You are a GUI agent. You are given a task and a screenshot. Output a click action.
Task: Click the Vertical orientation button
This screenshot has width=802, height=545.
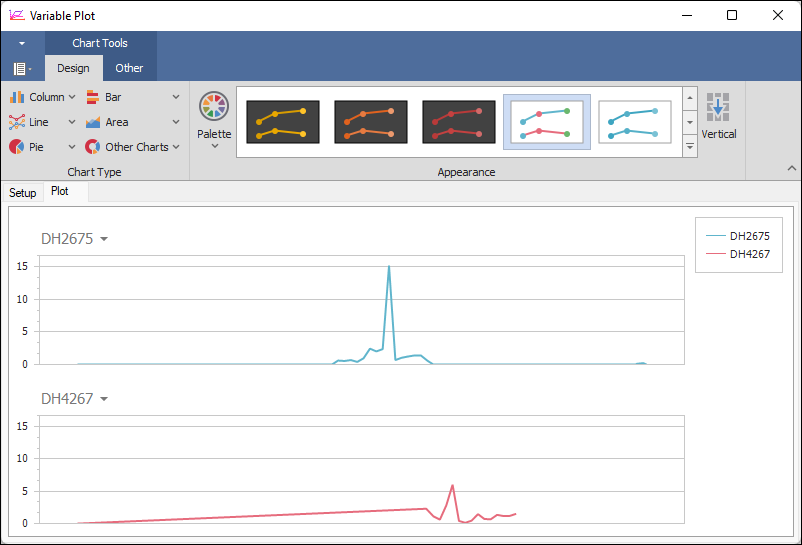pos(718,116)
